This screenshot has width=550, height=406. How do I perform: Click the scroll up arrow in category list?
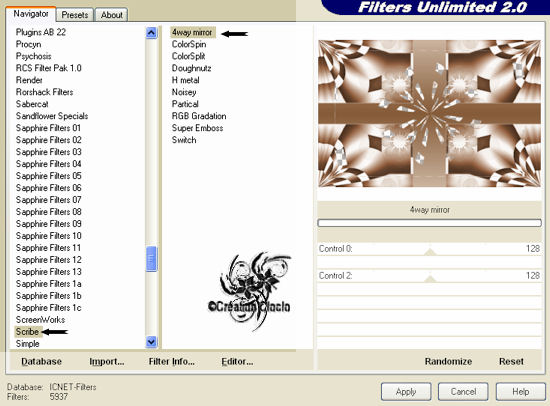[151, 33]
